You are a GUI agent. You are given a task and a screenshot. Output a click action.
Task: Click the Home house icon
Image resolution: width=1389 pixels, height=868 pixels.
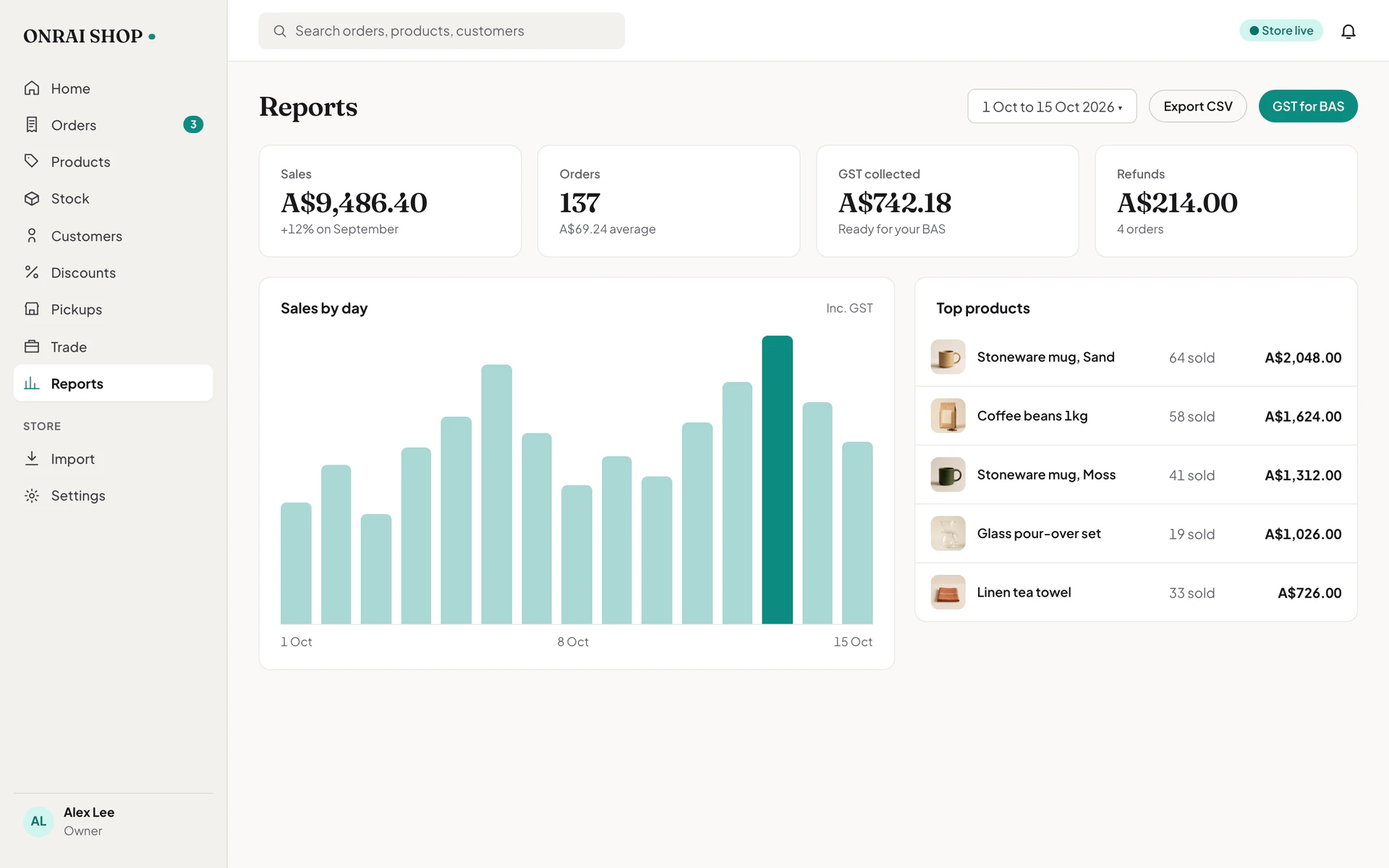32,88
